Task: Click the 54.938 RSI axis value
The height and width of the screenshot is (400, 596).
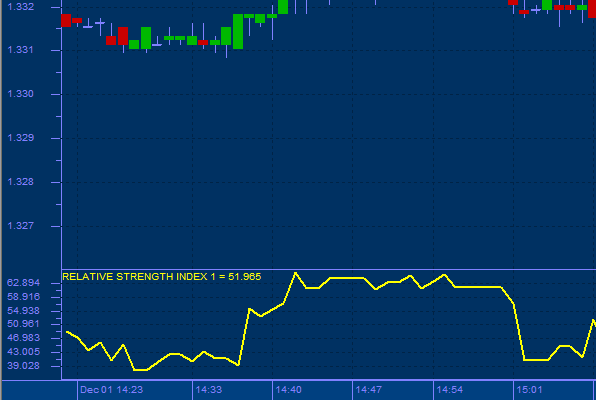Action: click(24, 311)
